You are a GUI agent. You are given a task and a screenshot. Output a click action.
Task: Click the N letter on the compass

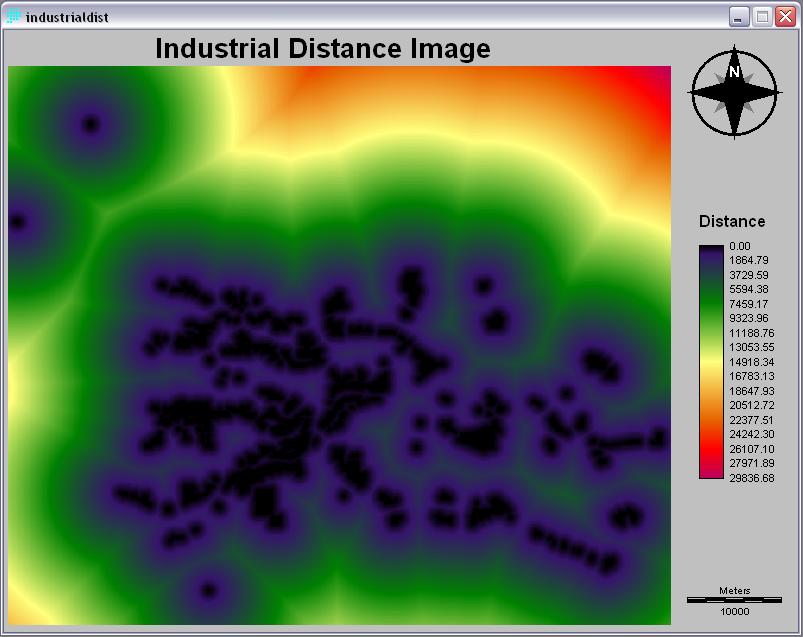pos(734,72)
